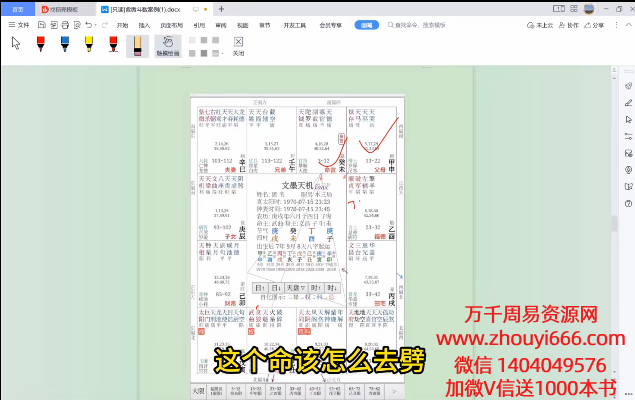The width and height of the screenshot is (635, 400).
Task: Toggle the 隐藏绘画 hide ink button
Action: (169, 46)
